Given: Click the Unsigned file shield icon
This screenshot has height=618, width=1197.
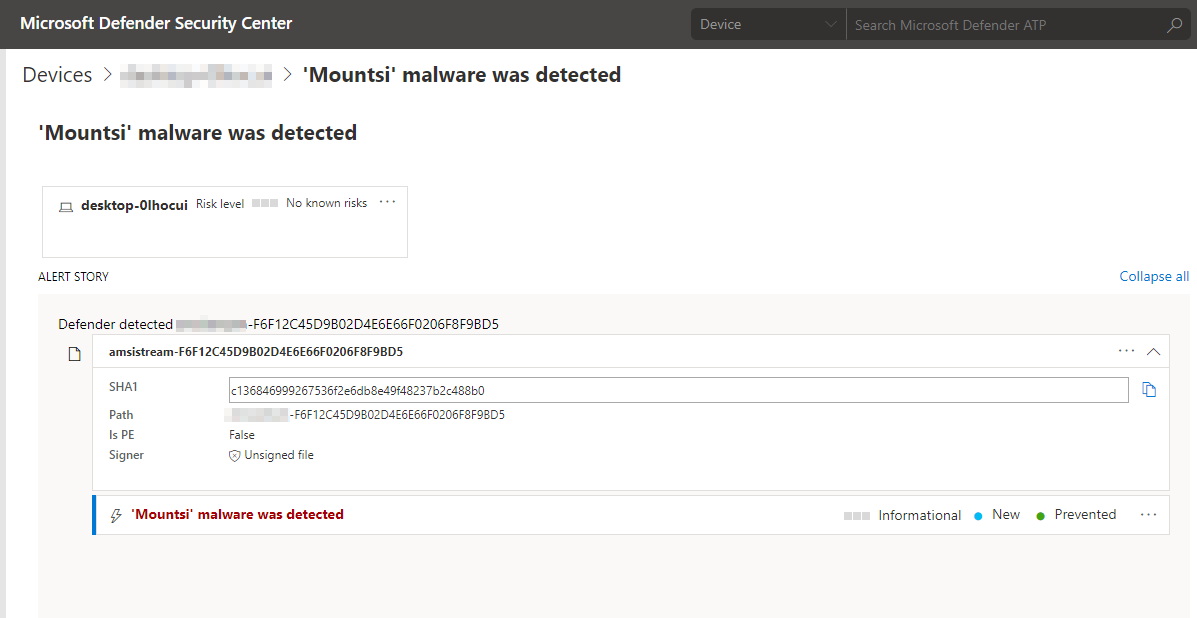Looking at the screenshot, I should coord(233,455).
